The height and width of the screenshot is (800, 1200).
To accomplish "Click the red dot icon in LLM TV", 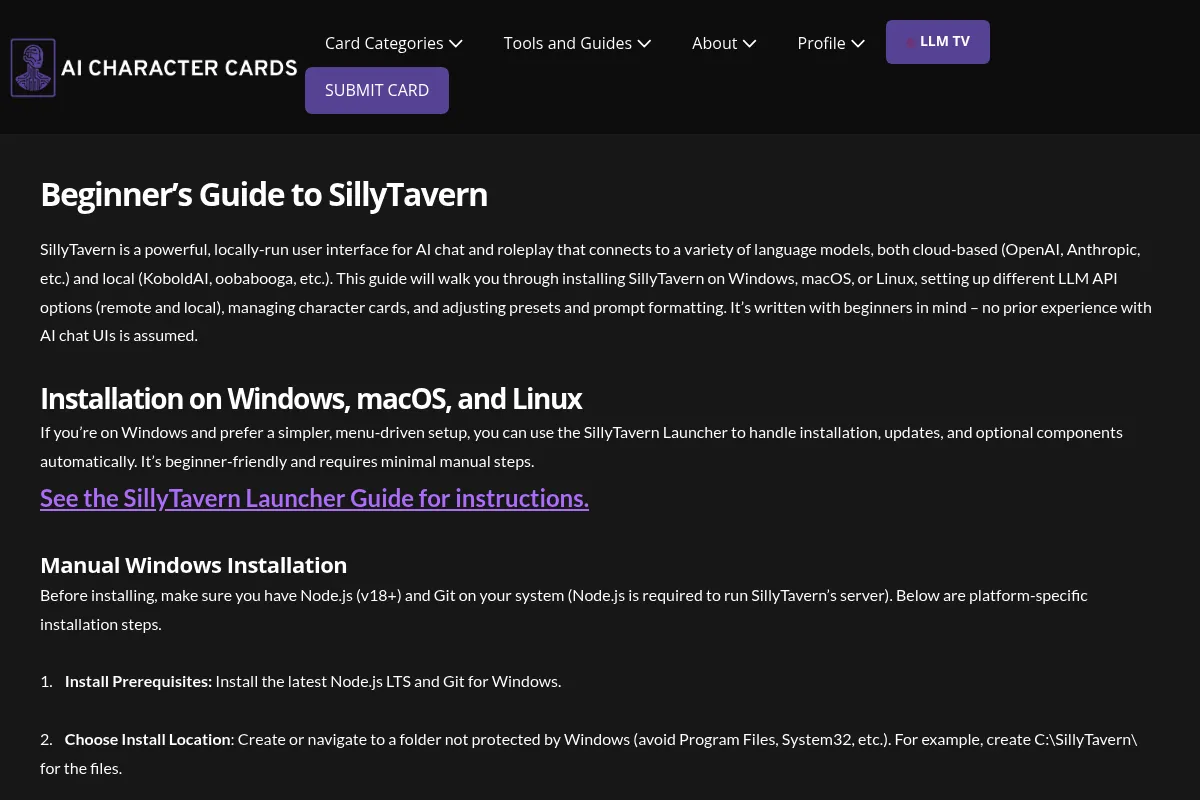I will [910, 42].
